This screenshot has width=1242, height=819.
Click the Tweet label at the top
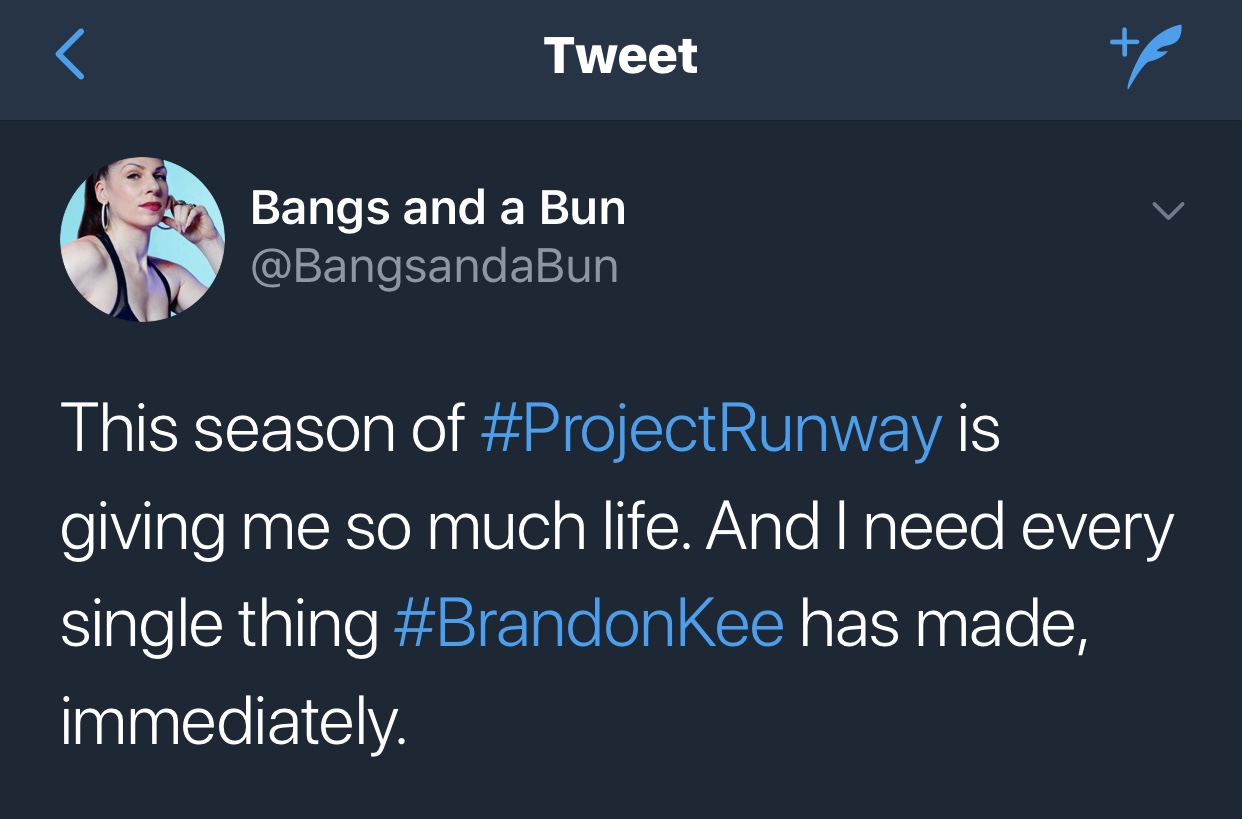(620, 55)
